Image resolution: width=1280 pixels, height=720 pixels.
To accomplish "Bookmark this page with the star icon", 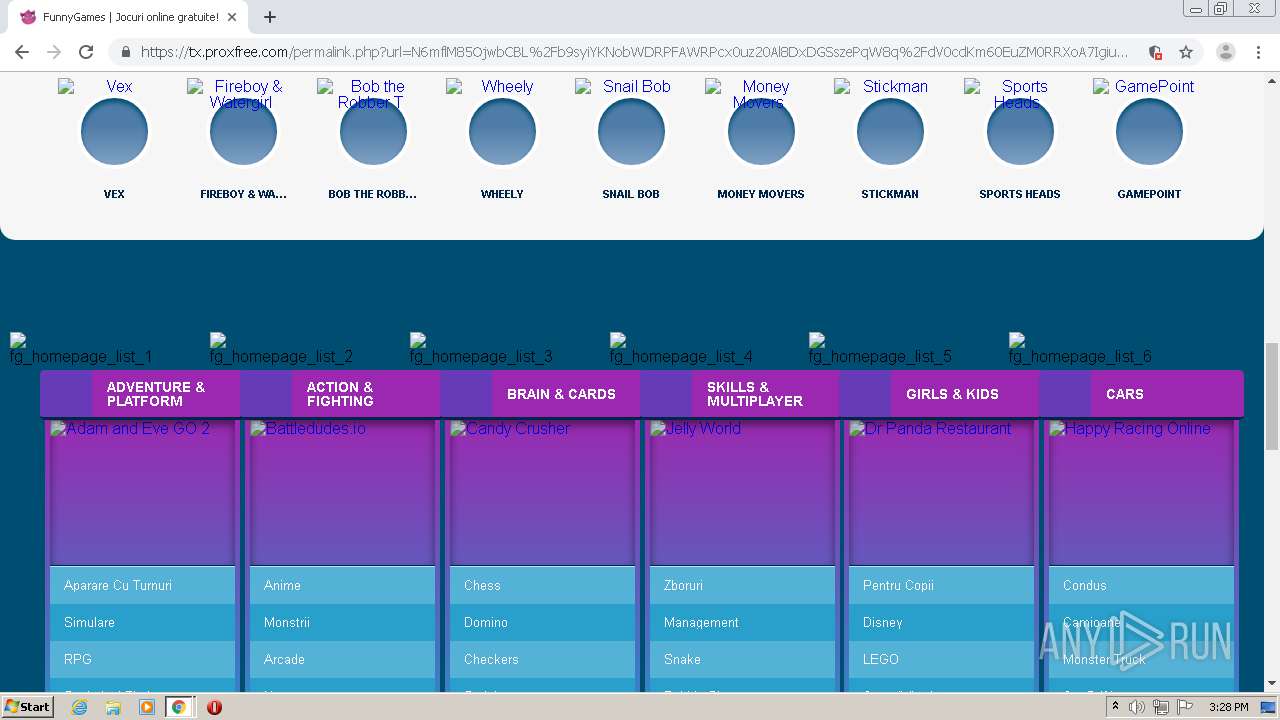I will (1186, 52).
